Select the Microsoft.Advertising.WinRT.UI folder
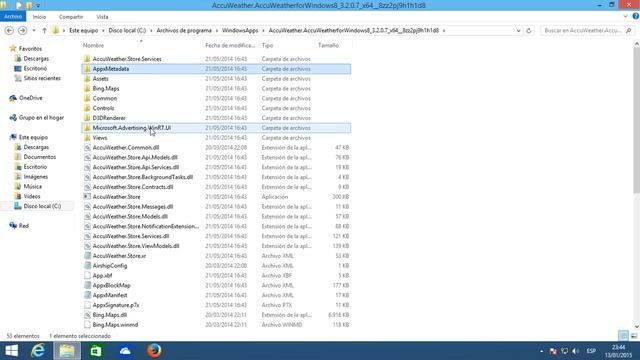The image size is (640, 360). [x=216, y=128]
